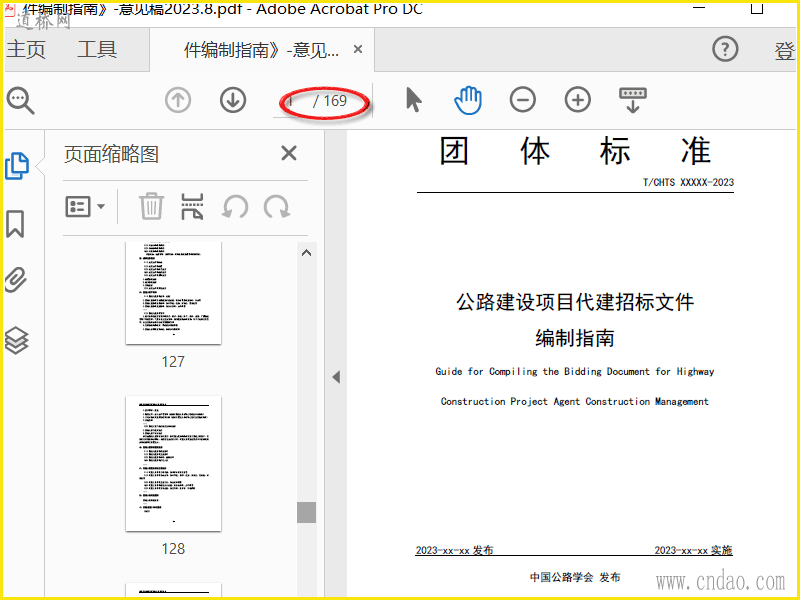Go to previous page arrow
800x600 pixels.
(178, 100)
